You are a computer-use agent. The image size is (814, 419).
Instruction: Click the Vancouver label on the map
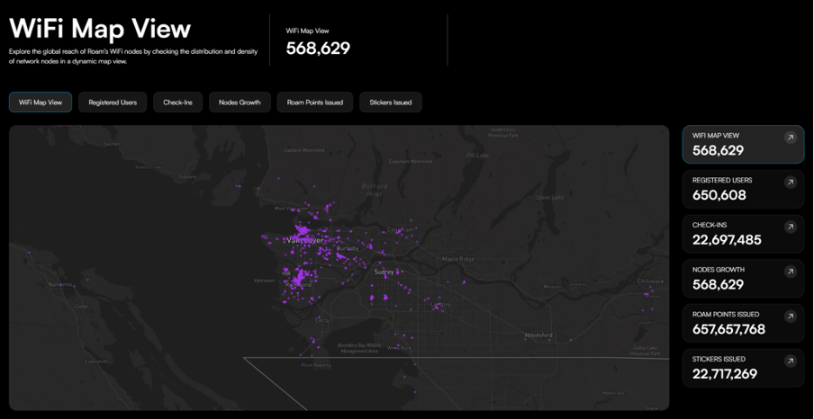click(305, 241)
